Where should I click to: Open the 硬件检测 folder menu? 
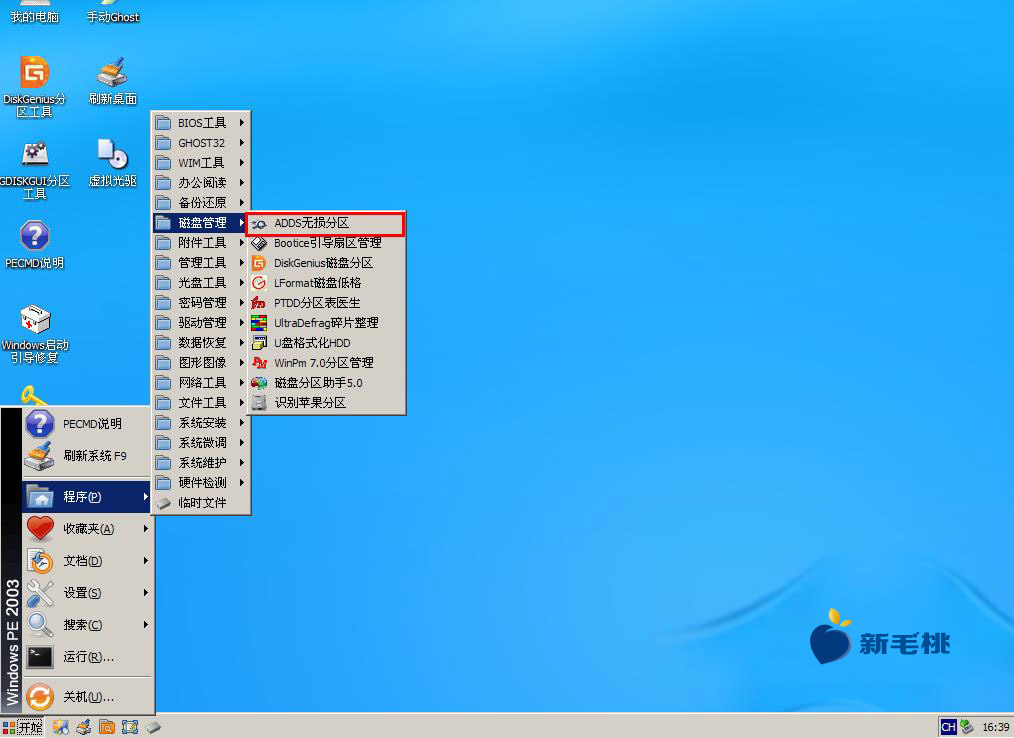point(201,483)
